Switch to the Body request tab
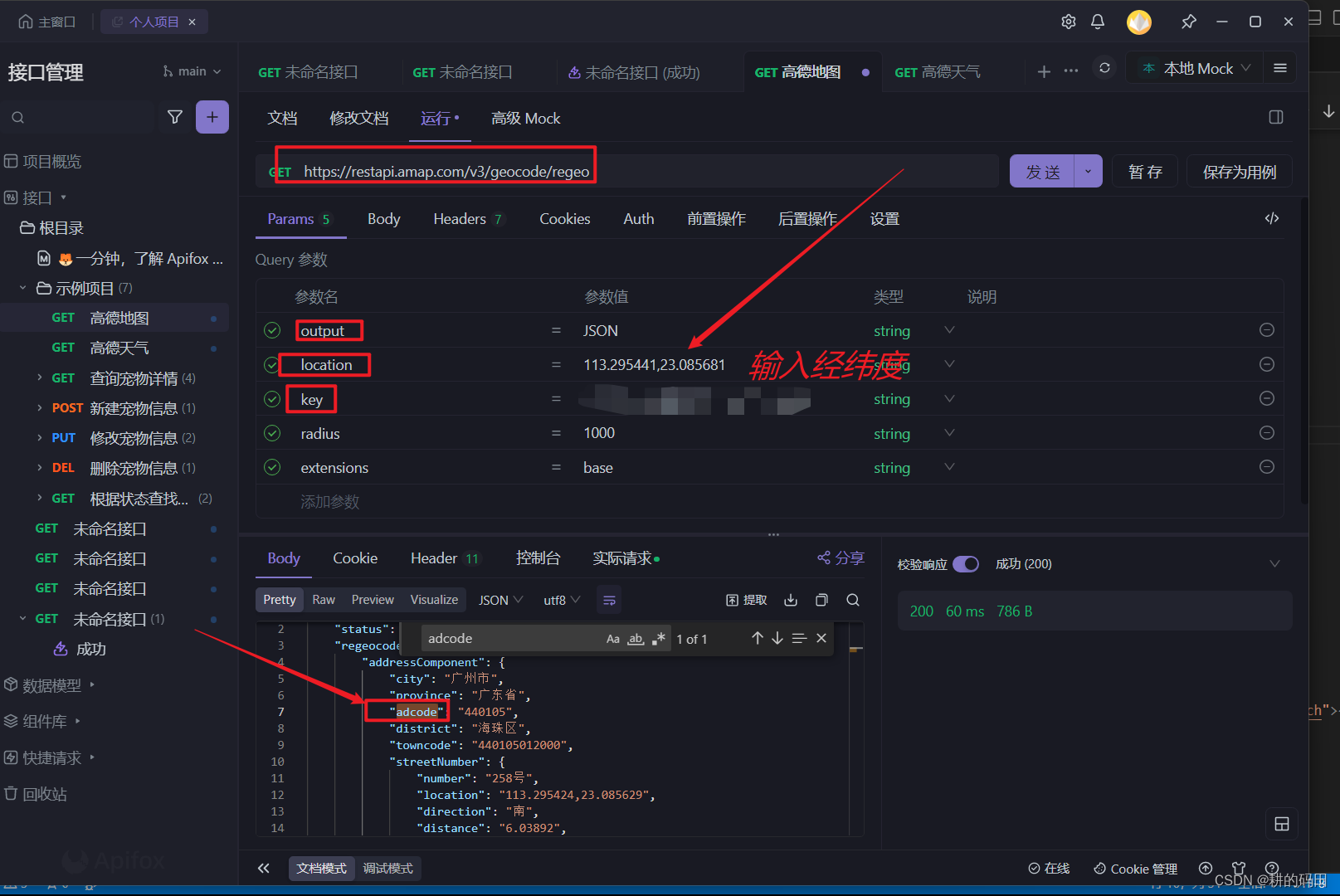 (x=384, y=218)
